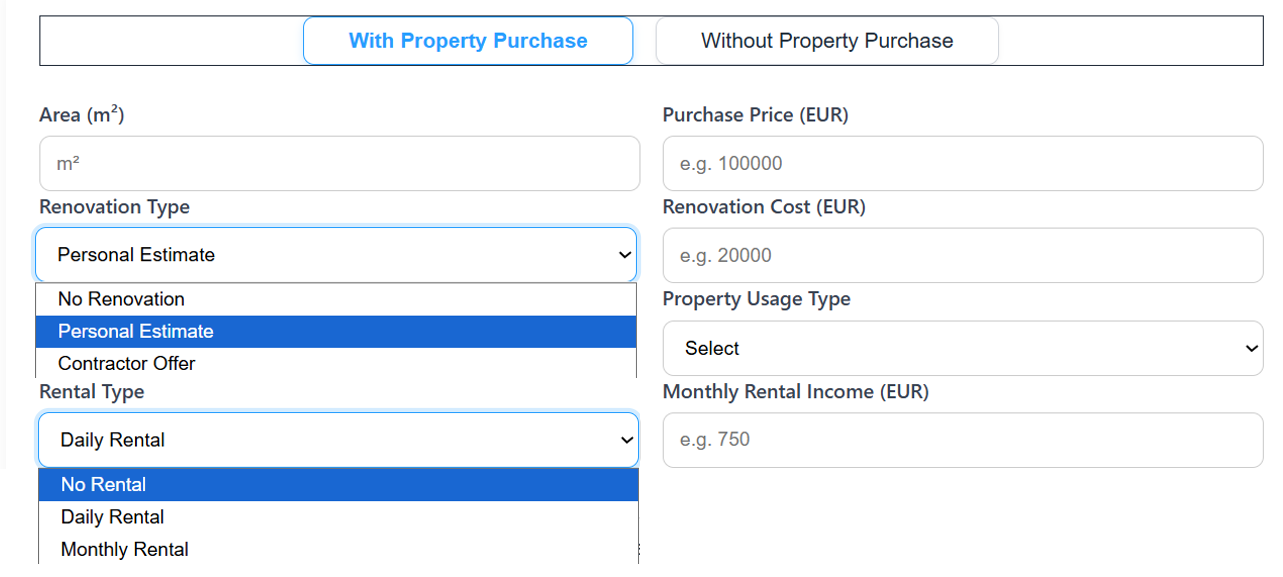Click the Property Usage Type label
Screen dimensions: 1283x577
[x=756, y=299]
